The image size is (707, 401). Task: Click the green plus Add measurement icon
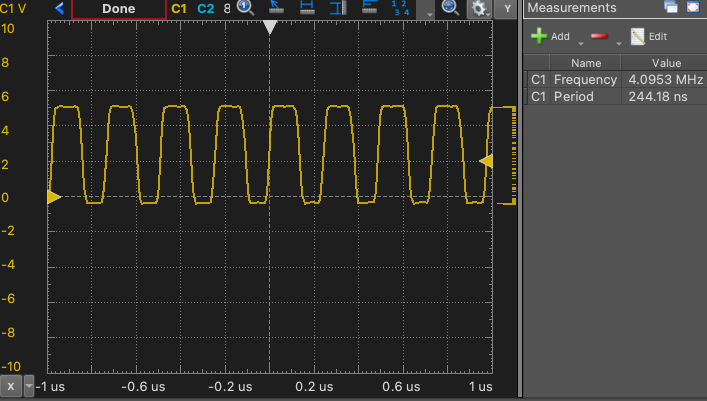[x=539, y=36]
